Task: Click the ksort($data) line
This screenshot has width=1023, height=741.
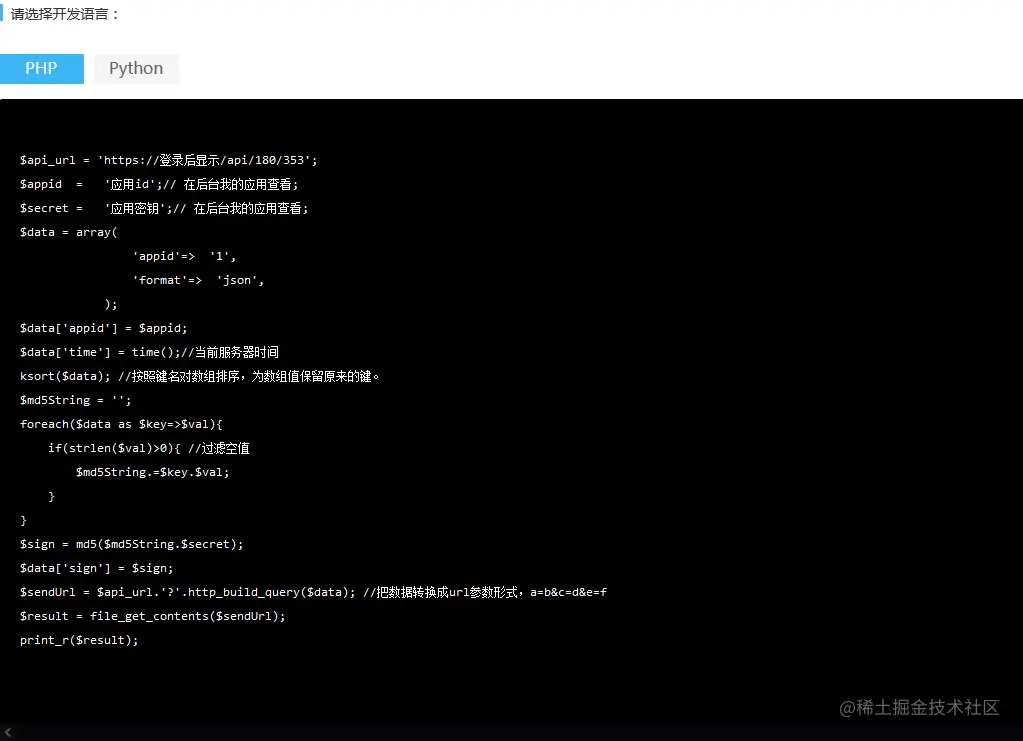Action: [200, 376]
